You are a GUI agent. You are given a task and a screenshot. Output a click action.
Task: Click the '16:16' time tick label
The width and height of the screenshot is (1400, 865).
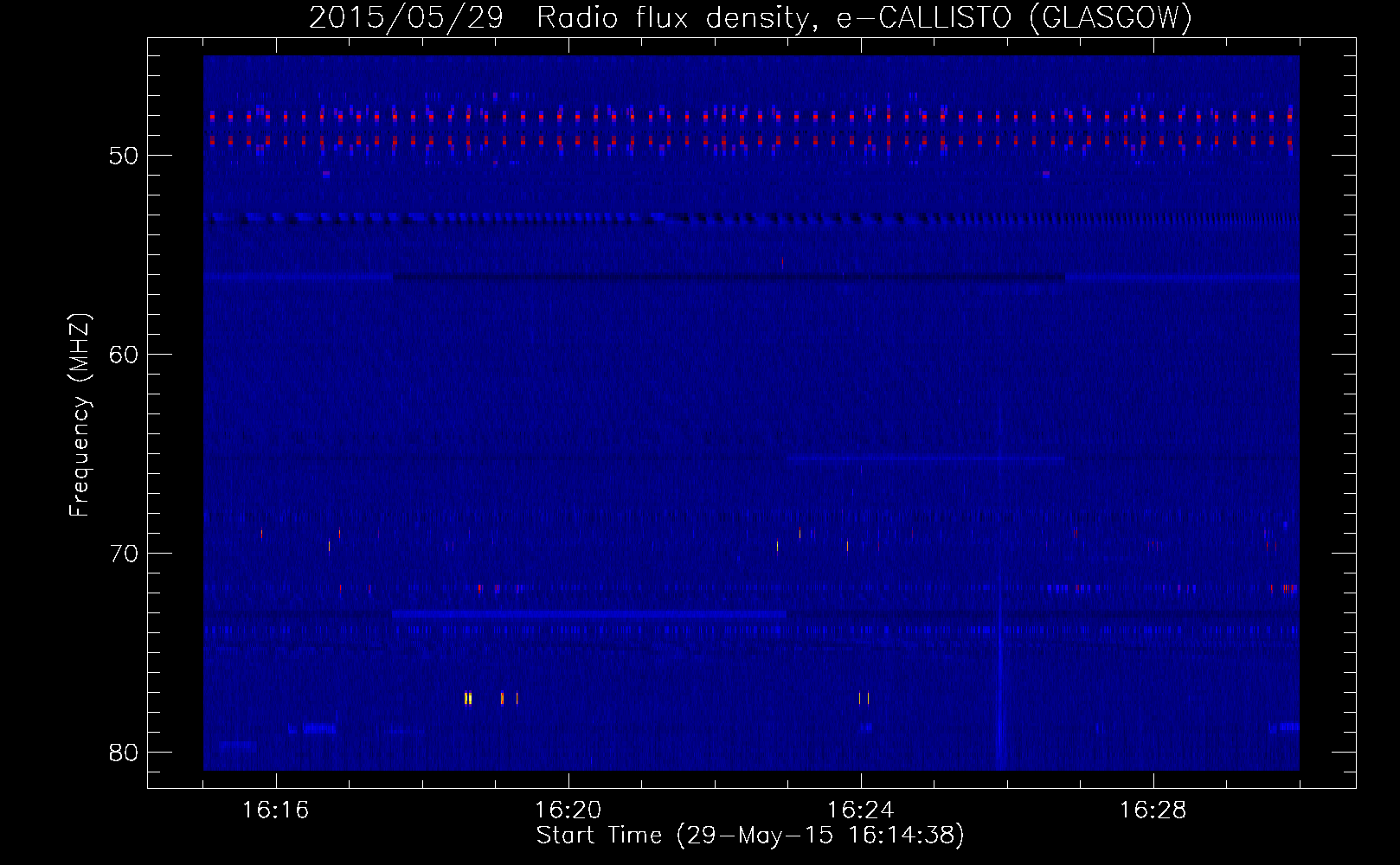click(x=276, y=811)
